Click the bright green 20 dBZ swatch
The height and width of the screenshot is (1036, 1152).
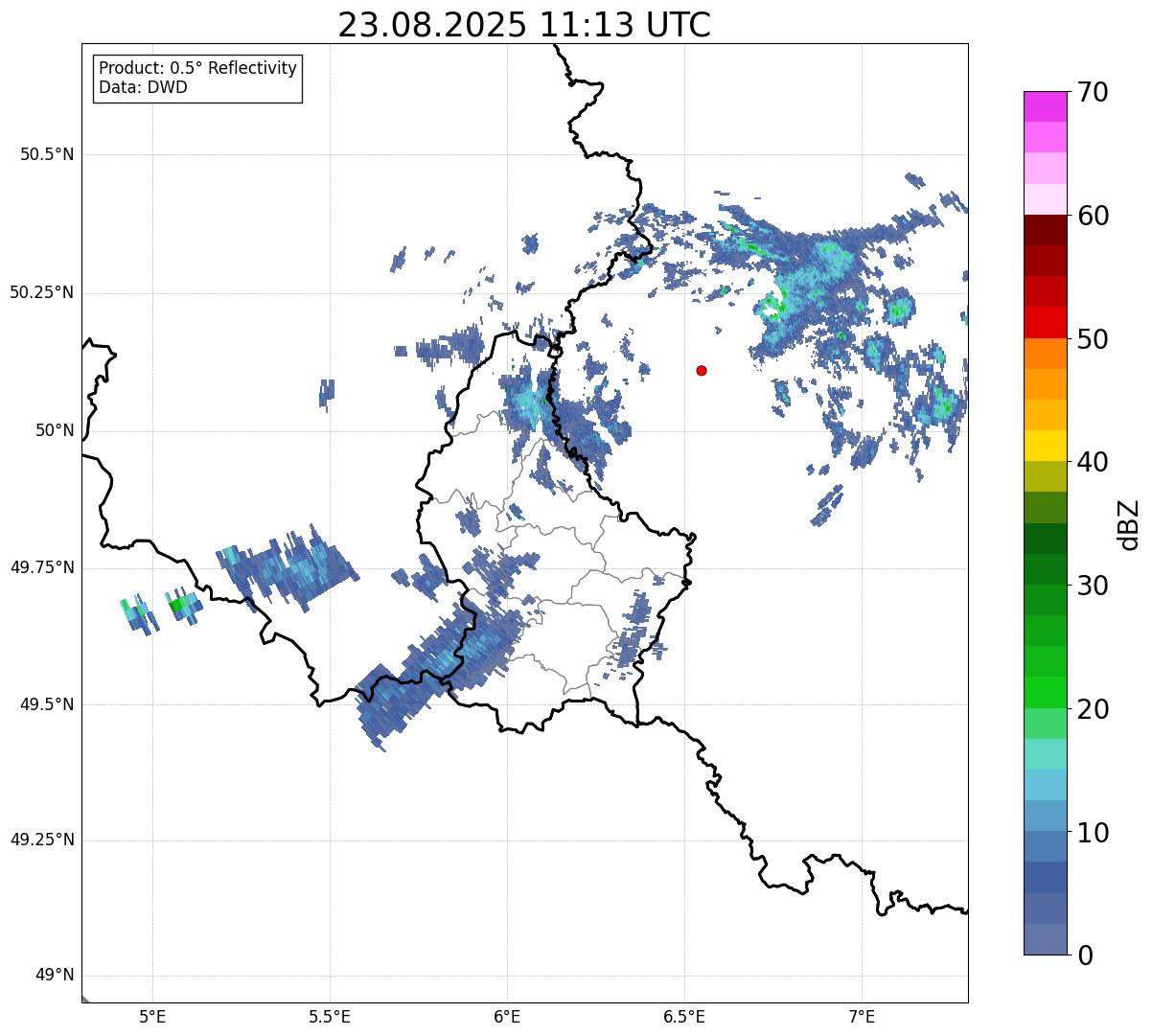(x=1045, y=692)
